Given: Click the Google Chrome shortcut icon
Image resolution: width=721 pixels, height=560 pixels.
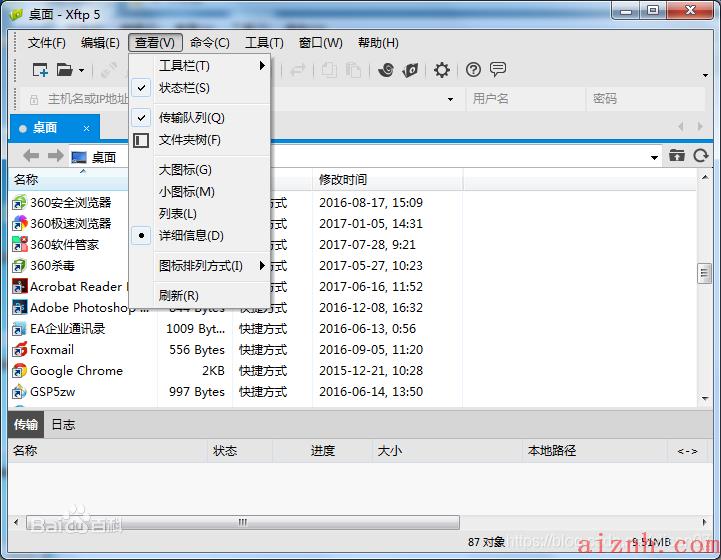Looking at the screenshot, I should (19, 371).
